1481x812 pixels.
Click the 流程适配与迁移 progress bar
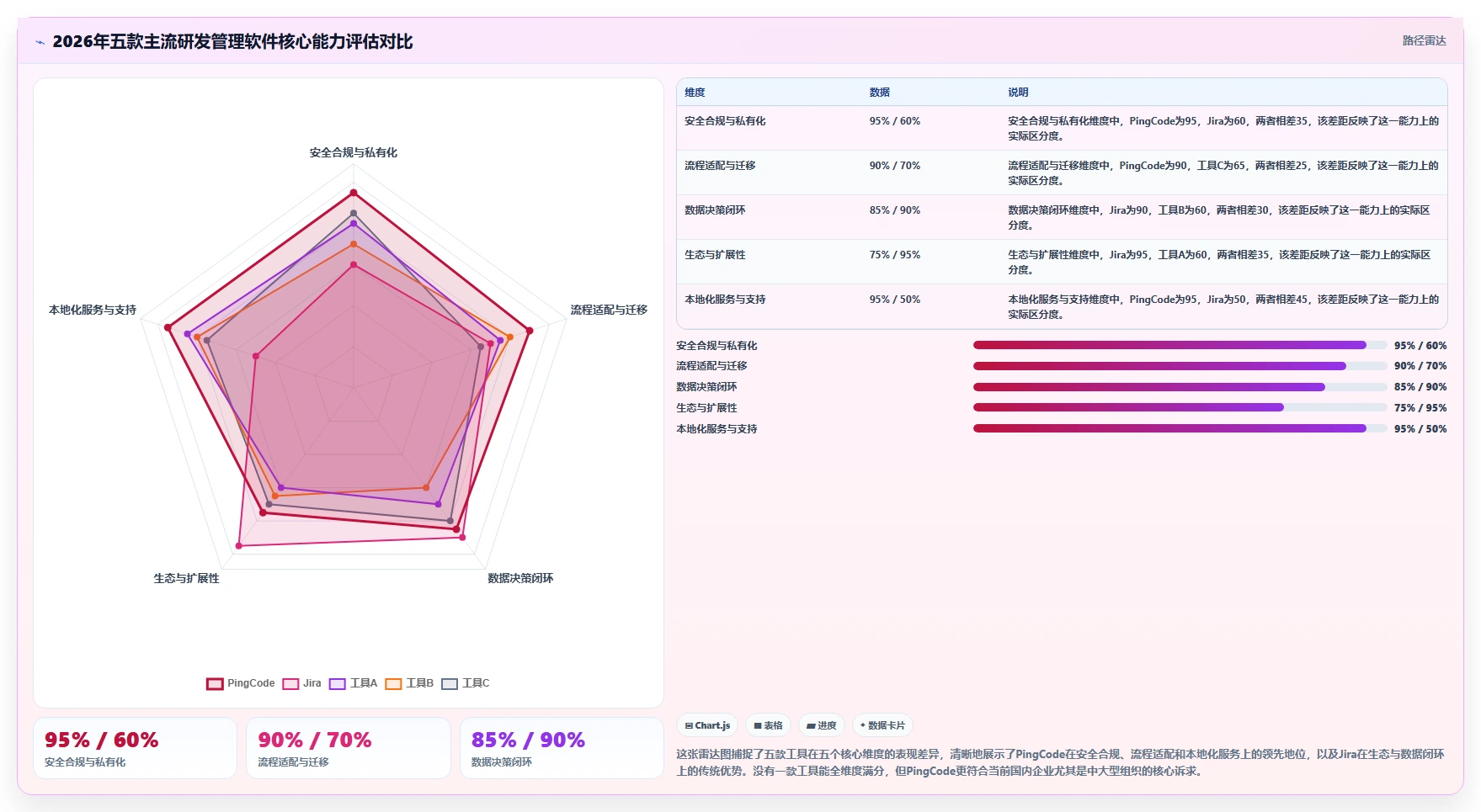click(1180, 366)
